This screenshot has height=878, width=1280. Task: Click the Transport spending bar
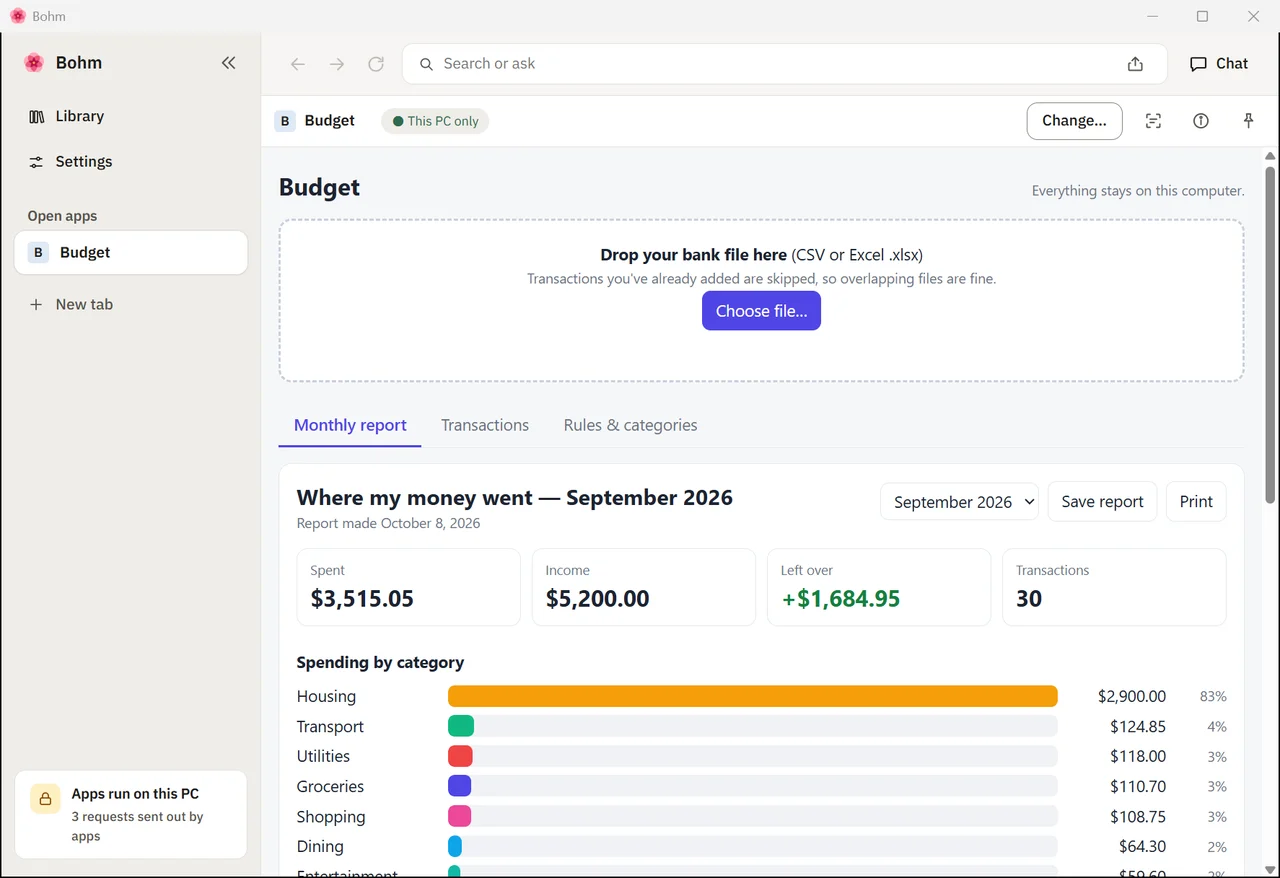(x=461, y=726)
